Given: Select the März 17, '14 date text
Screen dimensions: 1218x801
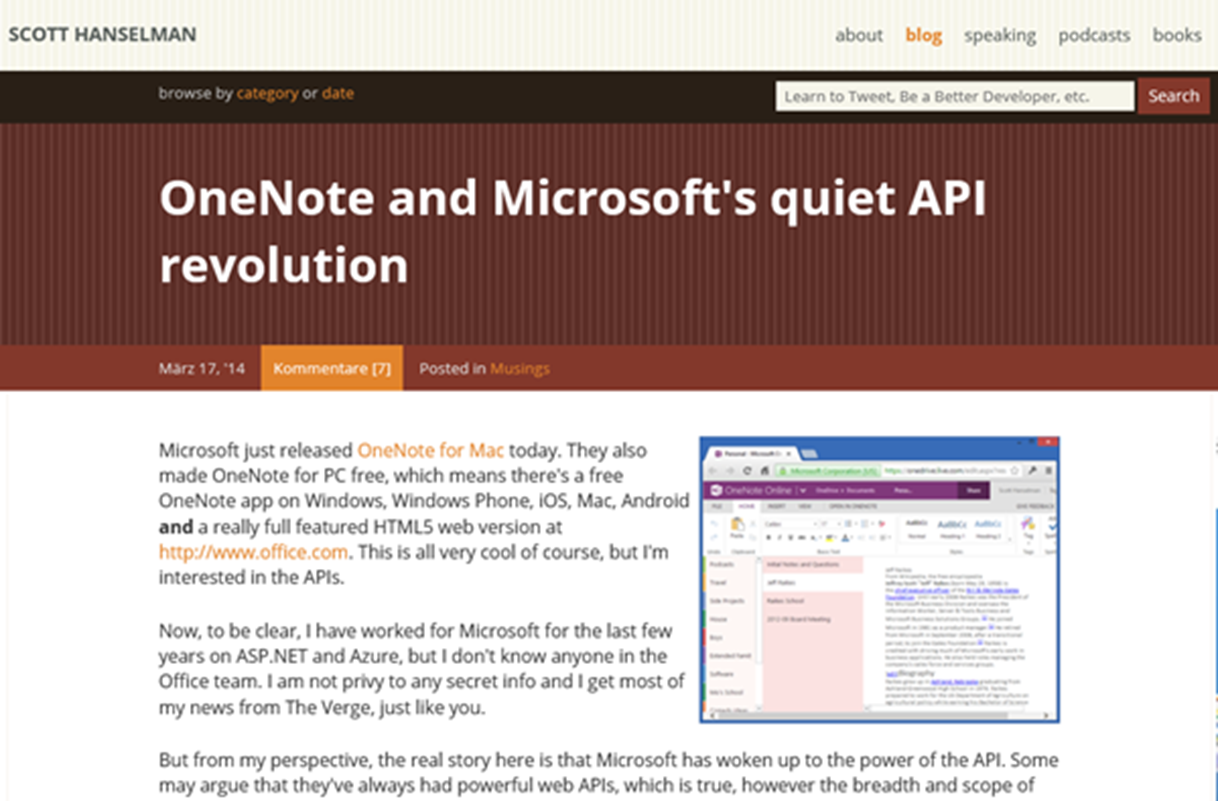Looking at the screenshot, I should (201, 368).
